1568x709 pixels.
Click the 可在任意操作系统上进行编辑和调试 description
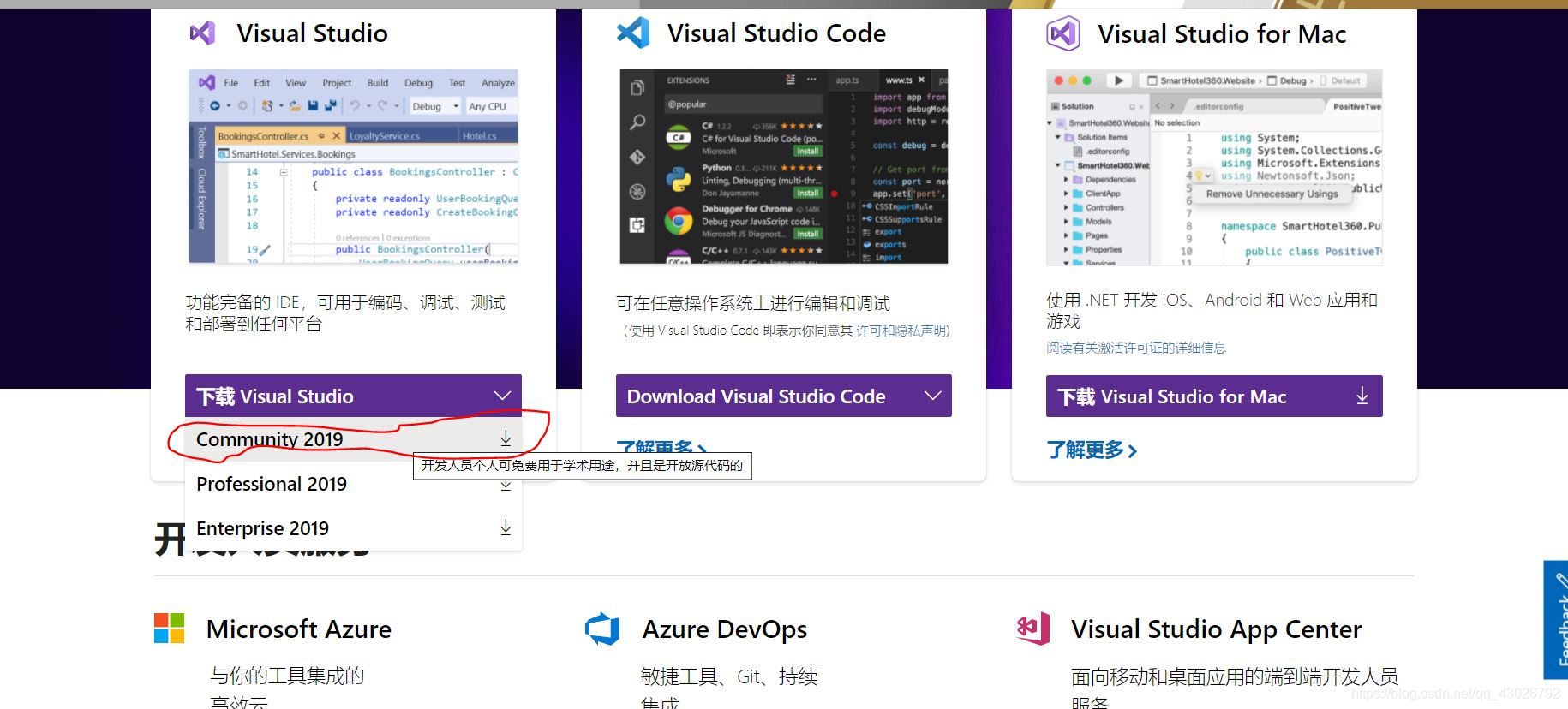coord(753,303)
